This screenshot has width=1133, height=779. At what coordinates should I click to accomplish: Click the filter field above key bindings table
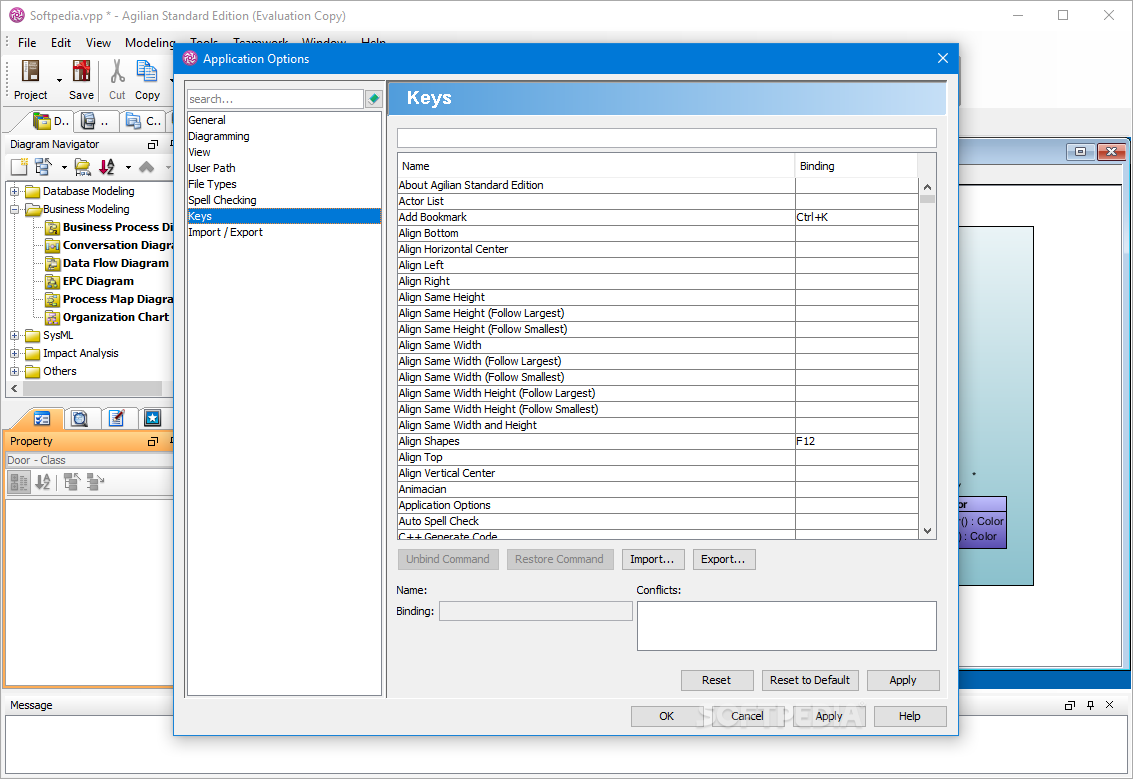[x=666, y=138]
